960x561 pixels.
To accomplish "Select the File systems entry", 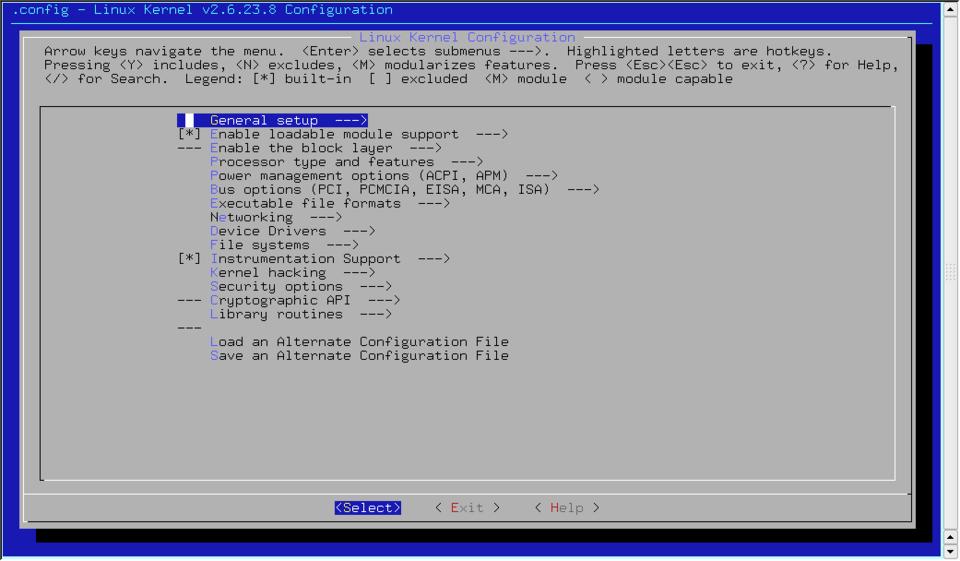I will click(x=285, y=245).
